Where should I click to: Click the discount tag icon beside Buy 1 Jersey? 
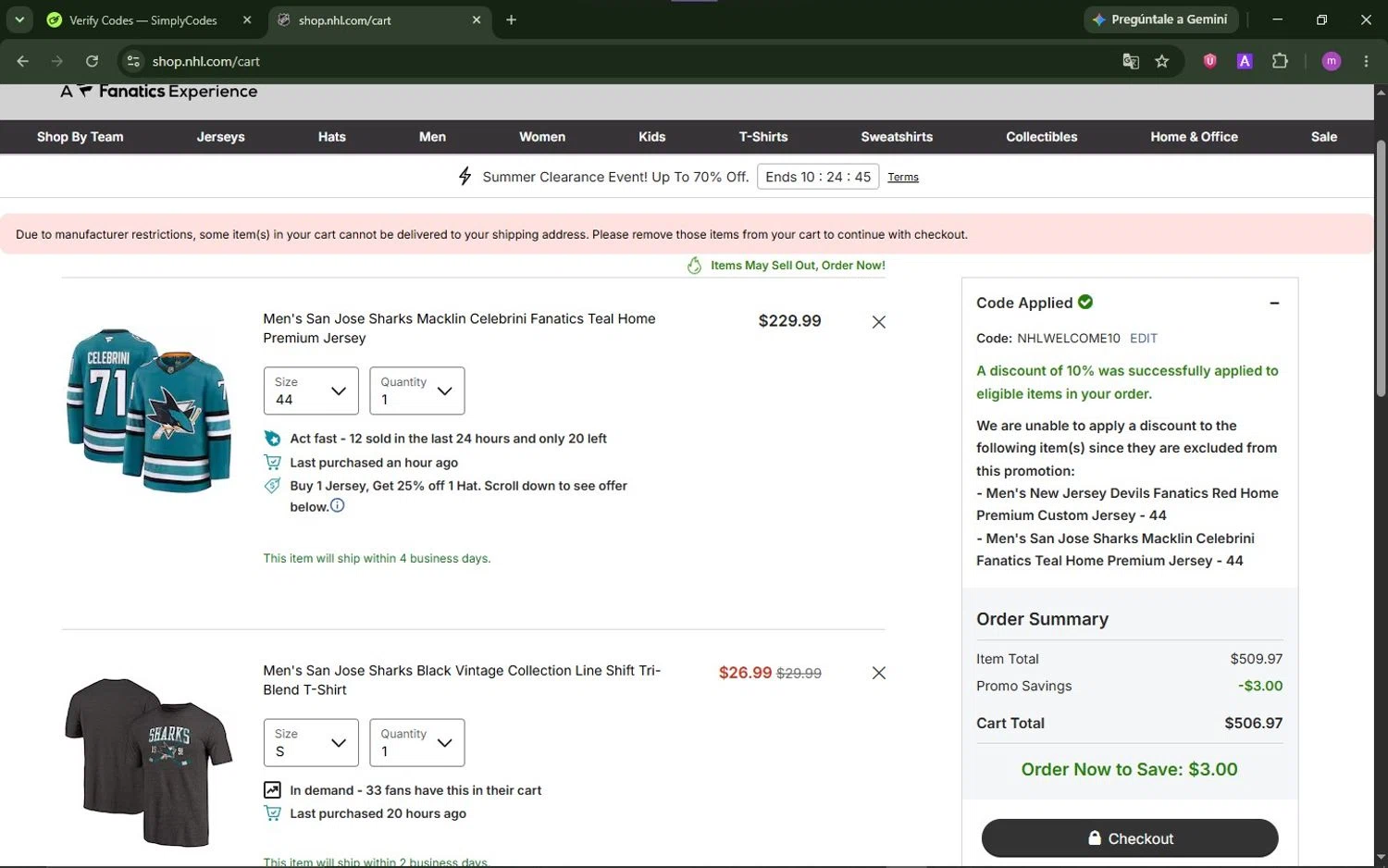(x=272, y=486)
